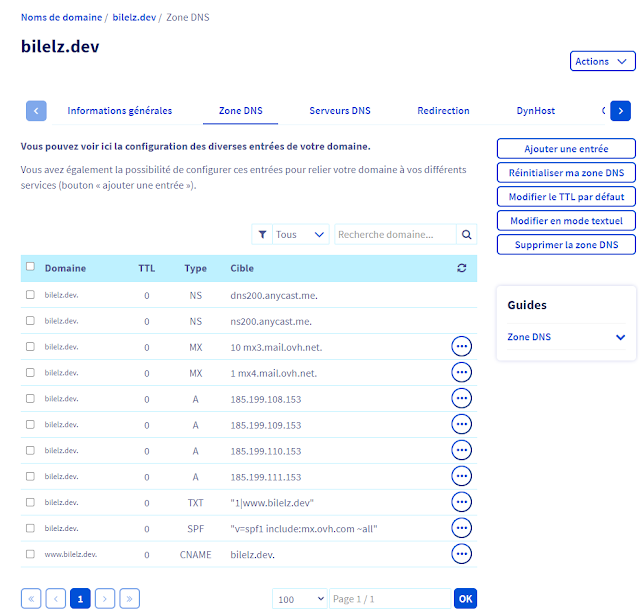Viewport: 640px width, 614px height.
Task: Open the Tous record type filter
Action: 300,234
